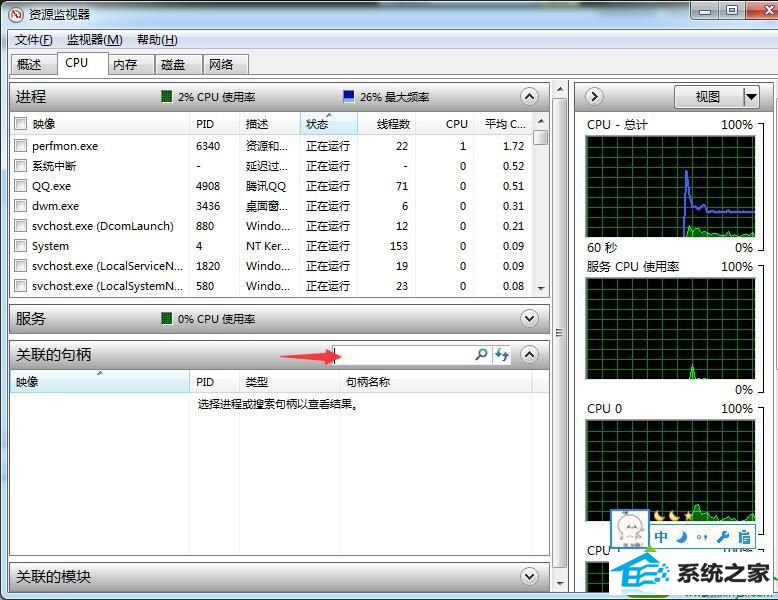The height and width of the screenshot is (600, 778).
Task: Check the 系统中断 process checkbox
Action: (20, 166)
